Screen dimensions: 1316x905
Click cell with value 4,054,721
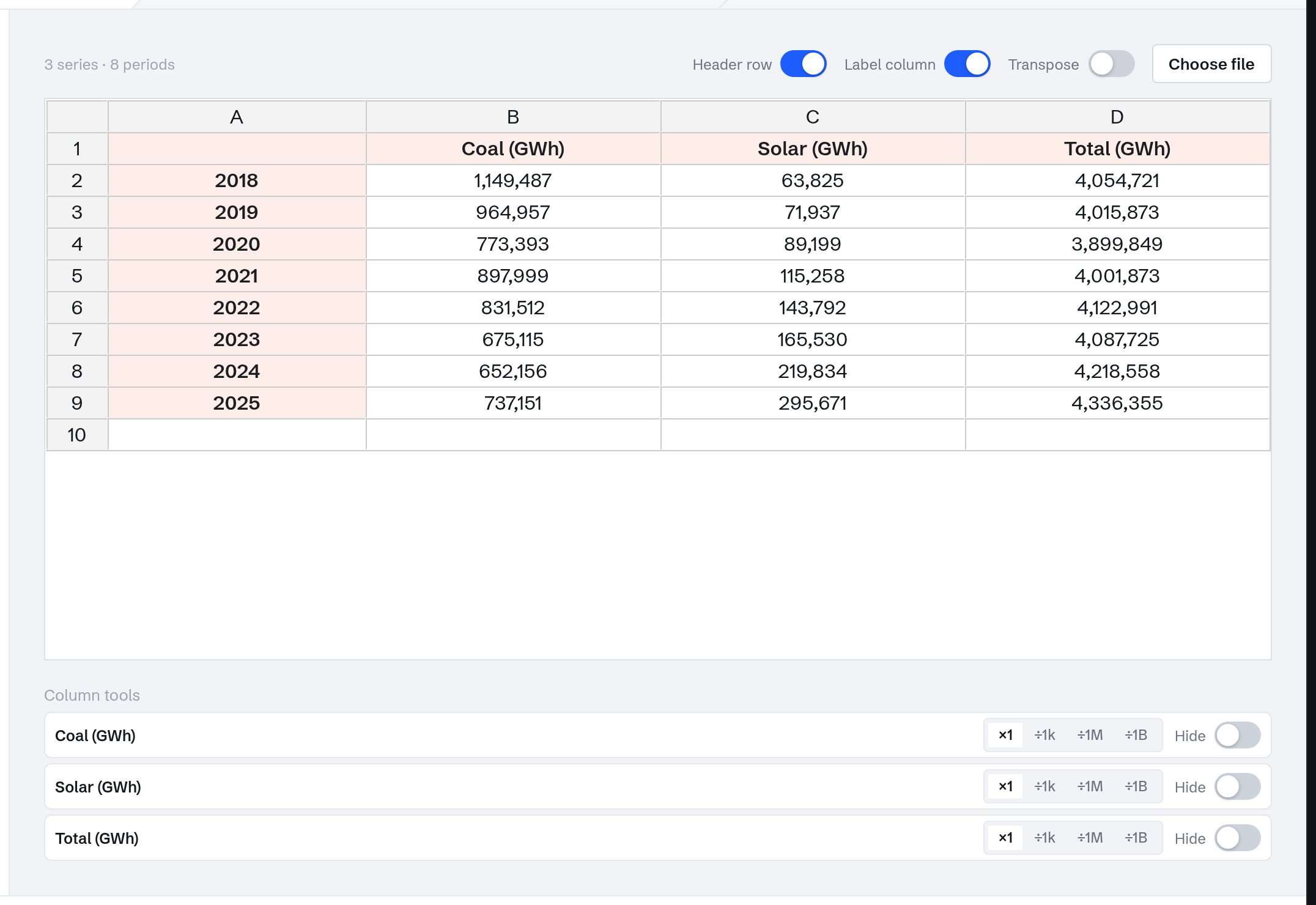(1117, 180)
